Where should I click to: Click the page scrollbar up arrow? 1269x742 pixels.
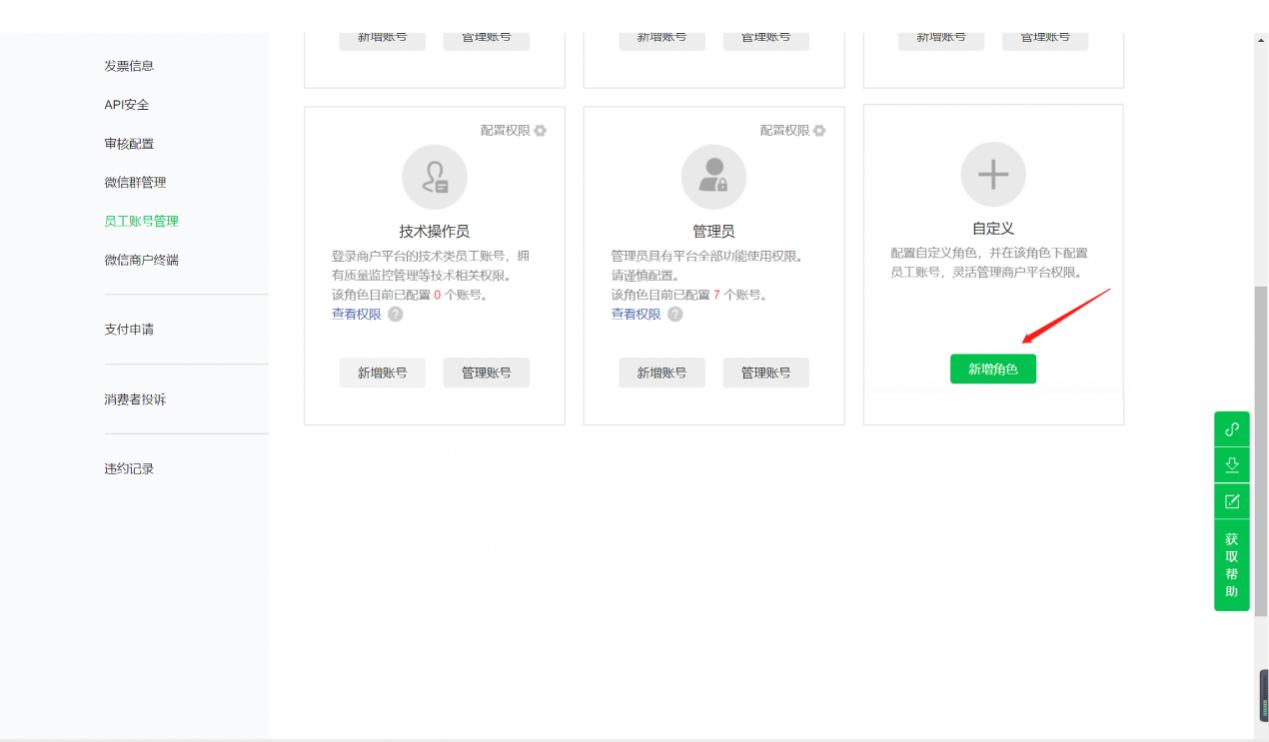[1260, 40]
